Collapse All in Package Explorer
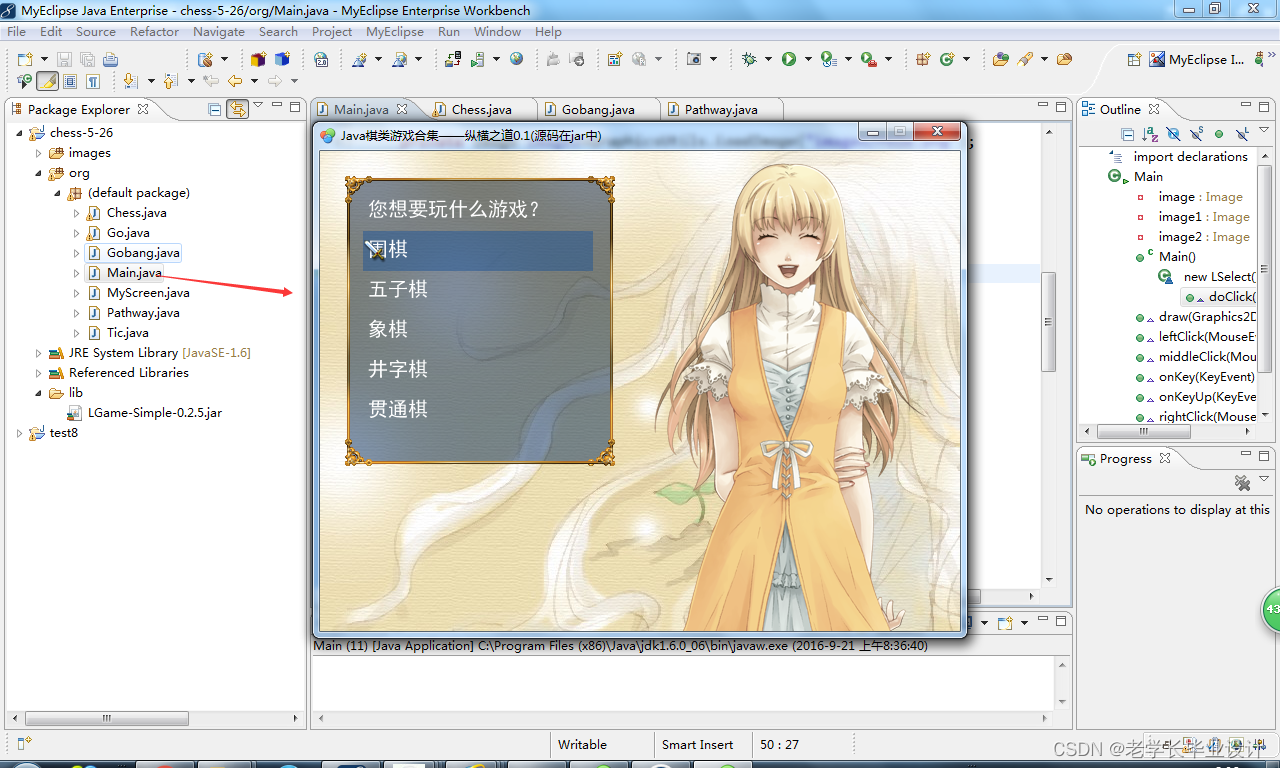Image resolution: width=1280 pixels, height=768 pixels. (x=214, y=109)
